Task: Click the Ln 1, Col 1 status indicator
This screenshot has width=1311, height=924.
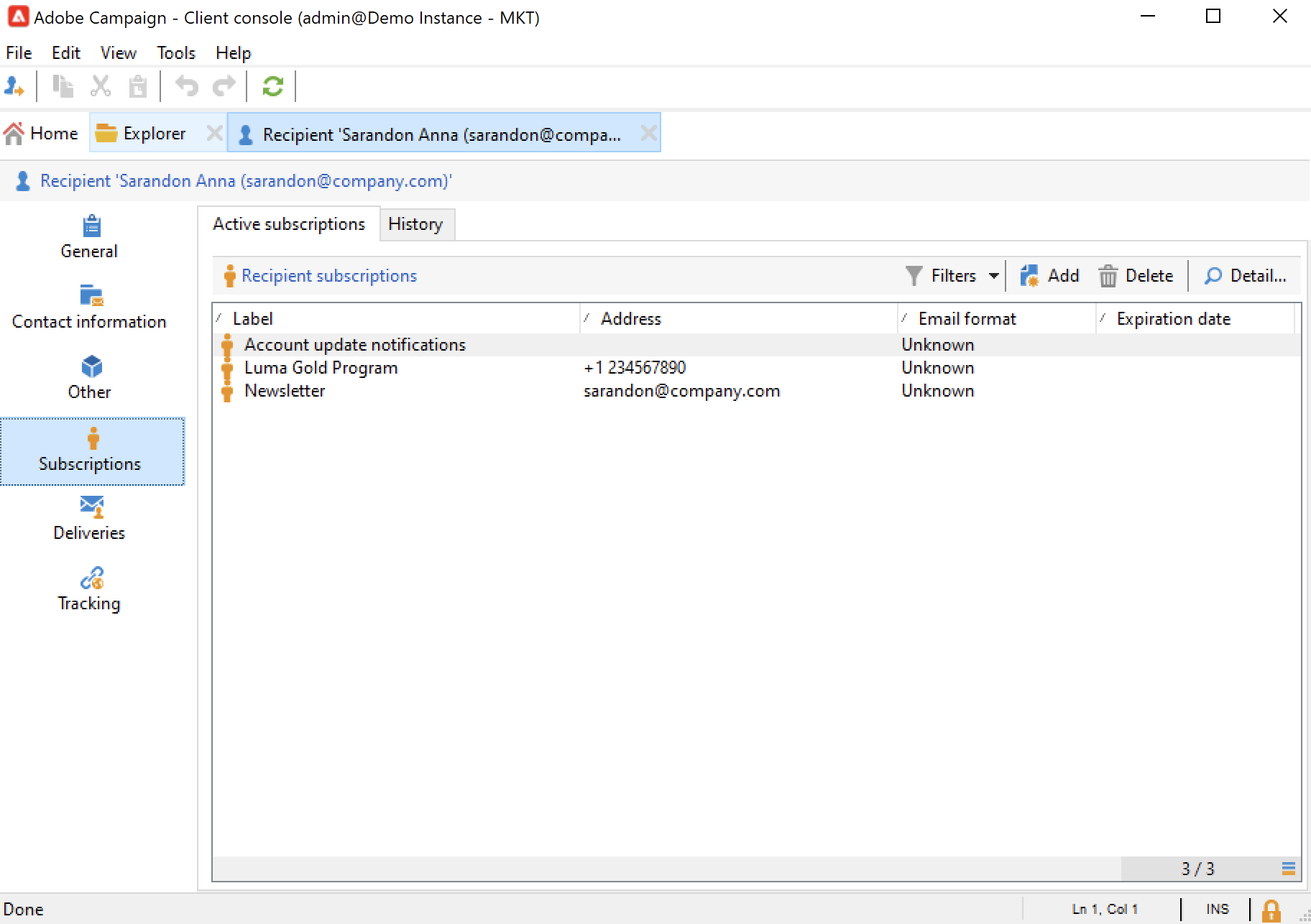Action: (1105, 910)
